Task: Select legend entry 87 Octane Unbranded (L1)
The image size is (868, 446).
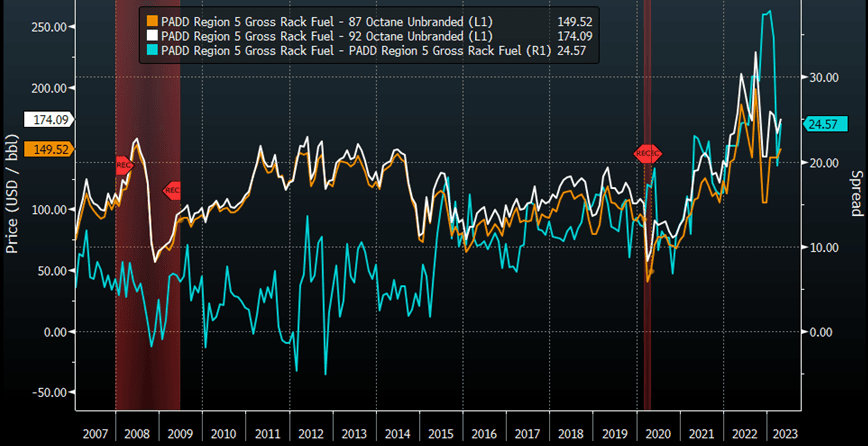Action: pos(326,22)
